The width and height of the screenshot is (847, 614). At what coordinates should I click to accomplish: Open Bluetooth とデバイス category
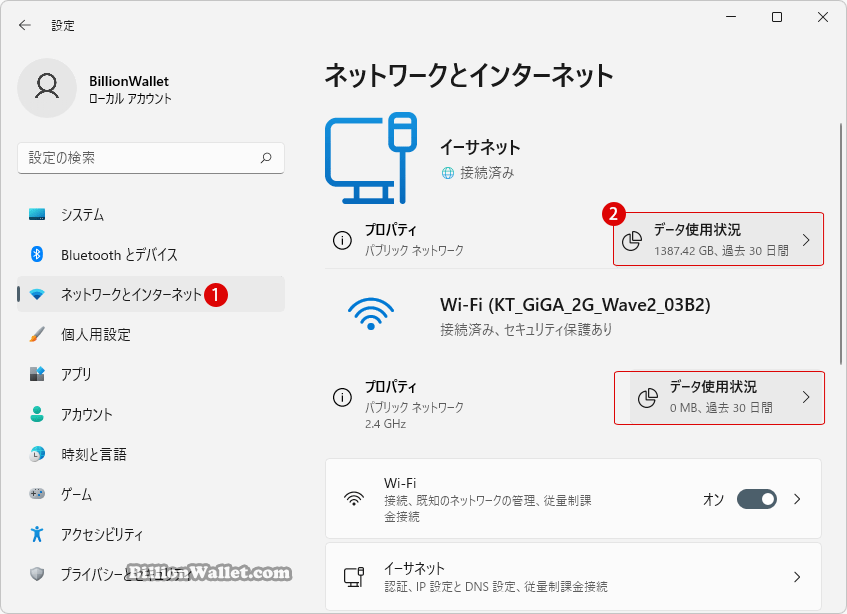tap(151, 254)
